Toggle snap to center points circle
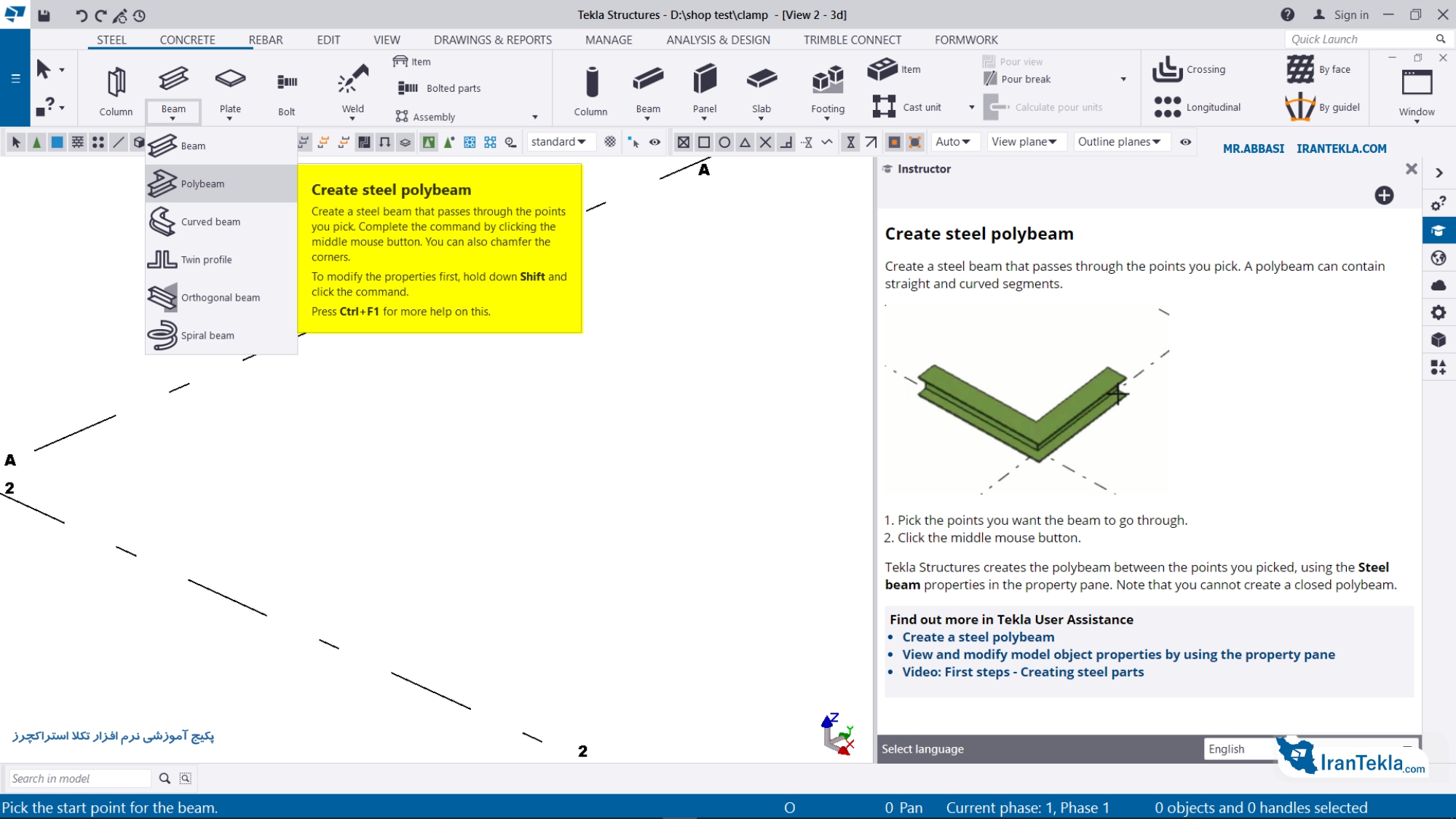This screenshot has width=1456, height=819. click(x=724, y=142)
